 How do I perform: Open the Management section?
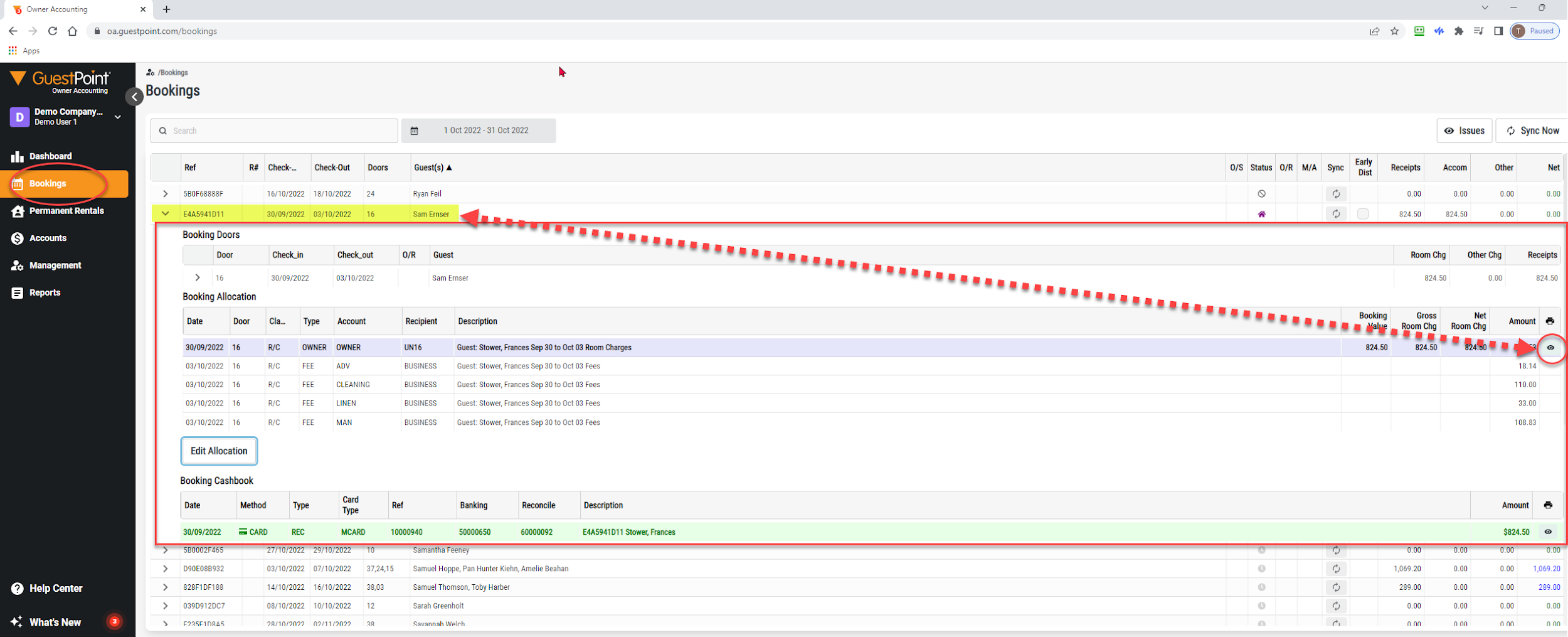[55, 265]
